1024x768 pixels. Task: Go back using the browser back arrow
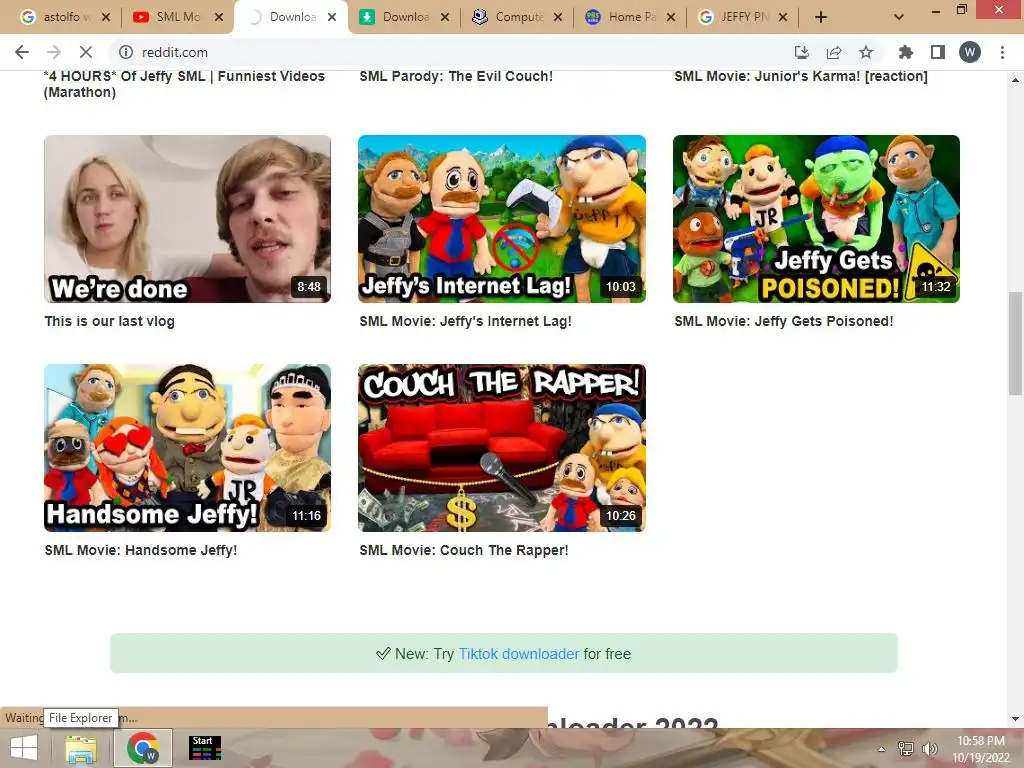pyautogui.click(x=22, y=52)
